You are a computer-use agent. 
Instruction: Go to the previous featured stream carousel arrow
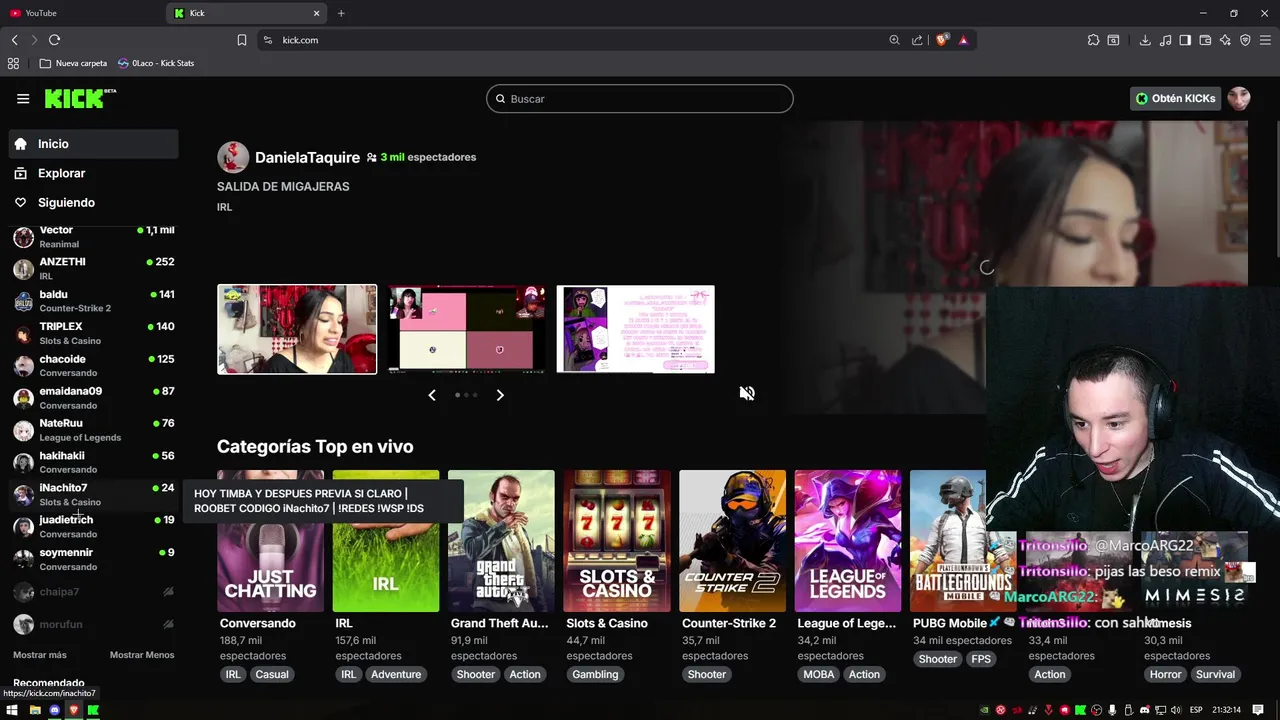pos(432,395)
